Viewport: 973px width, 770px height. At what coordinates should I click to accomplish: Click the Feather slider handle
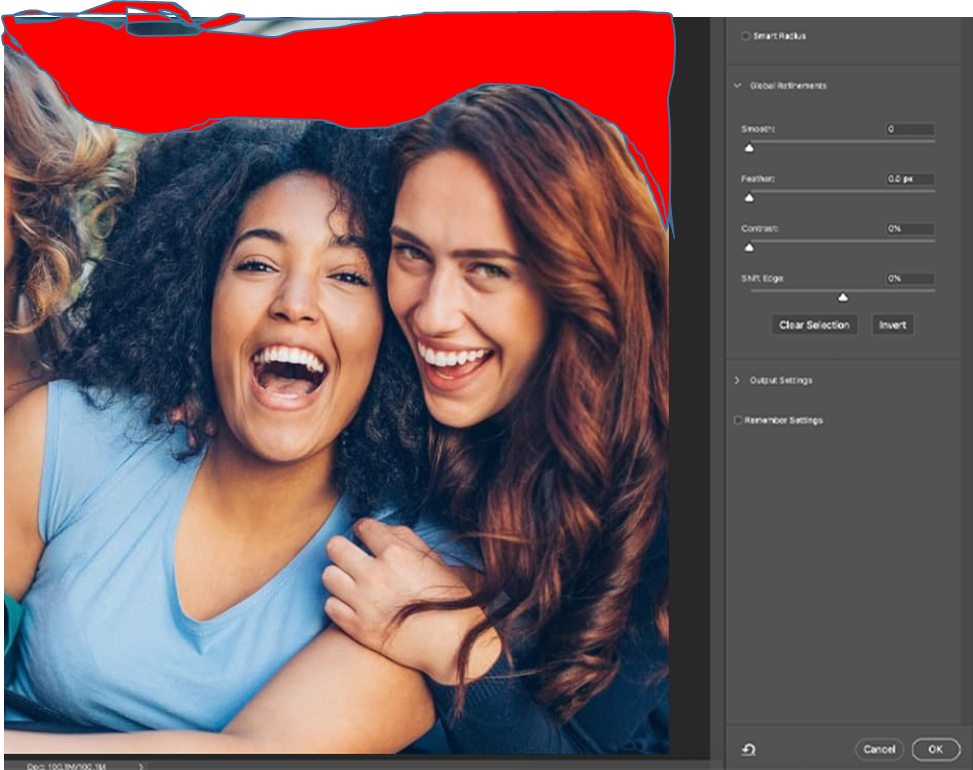coord(749,197)
